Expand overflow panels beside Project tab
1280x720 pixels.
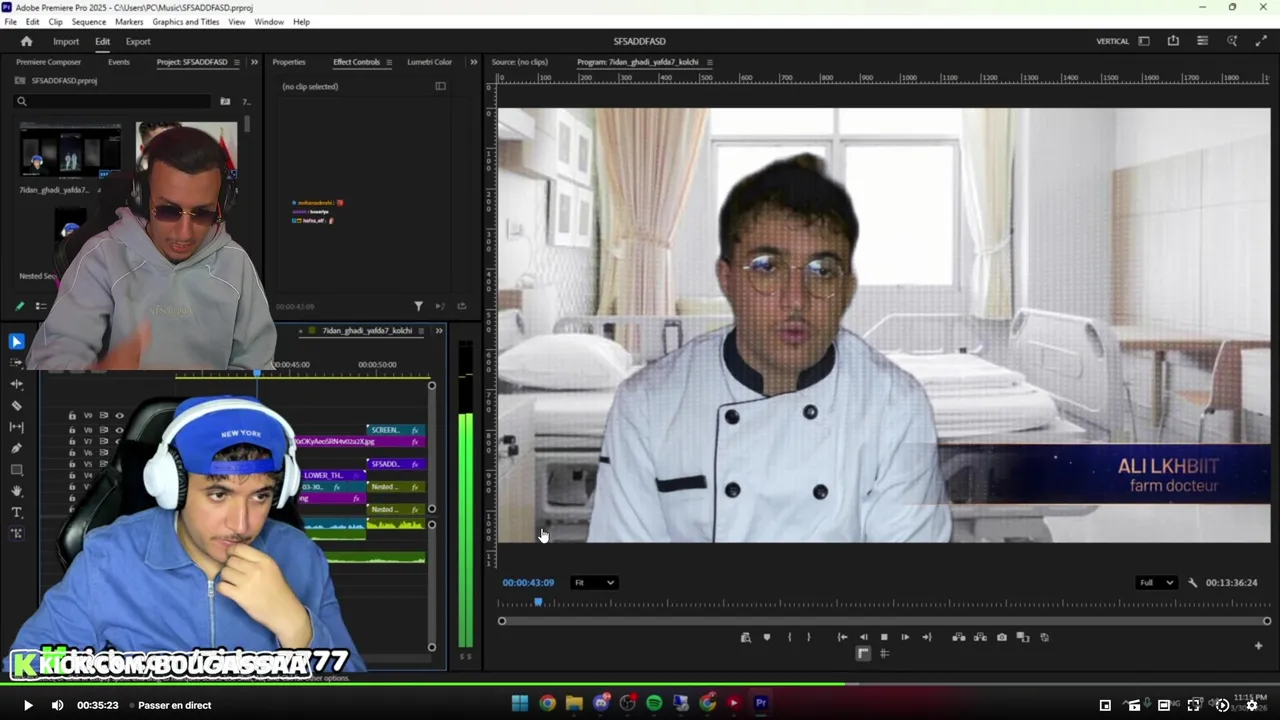tap(254, 62)
